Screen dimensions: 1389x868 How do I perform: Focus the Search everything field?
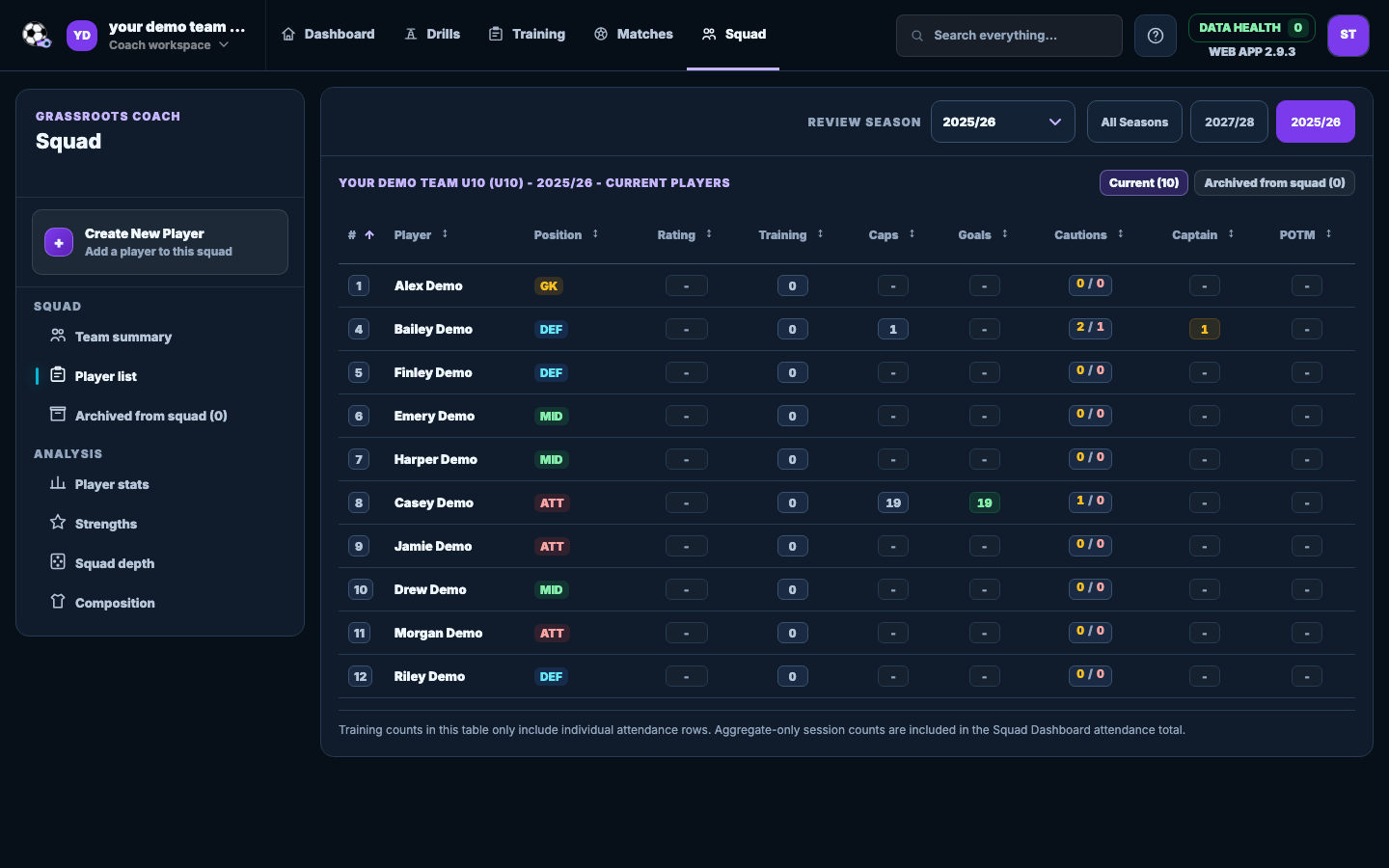click(1009, 36)
